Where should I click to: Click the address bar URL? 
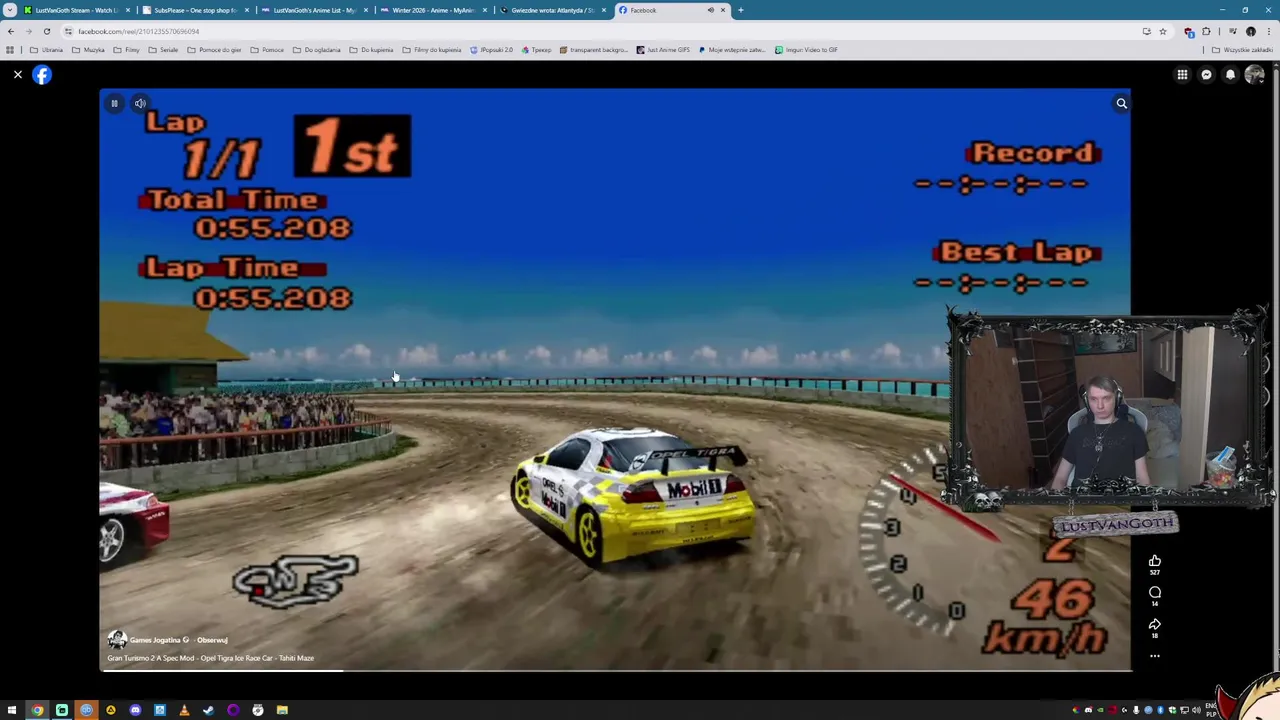(138, 31)
